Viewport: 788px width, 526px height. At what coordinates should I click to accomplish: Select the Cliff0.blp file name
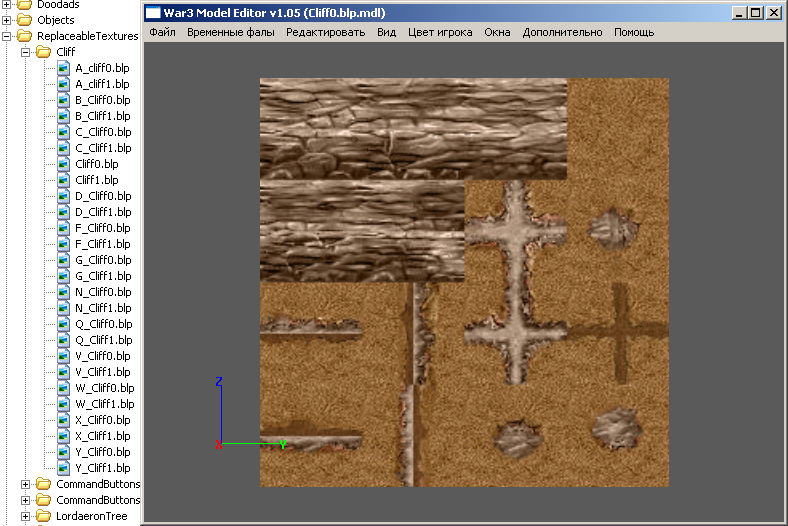(97, 164)
